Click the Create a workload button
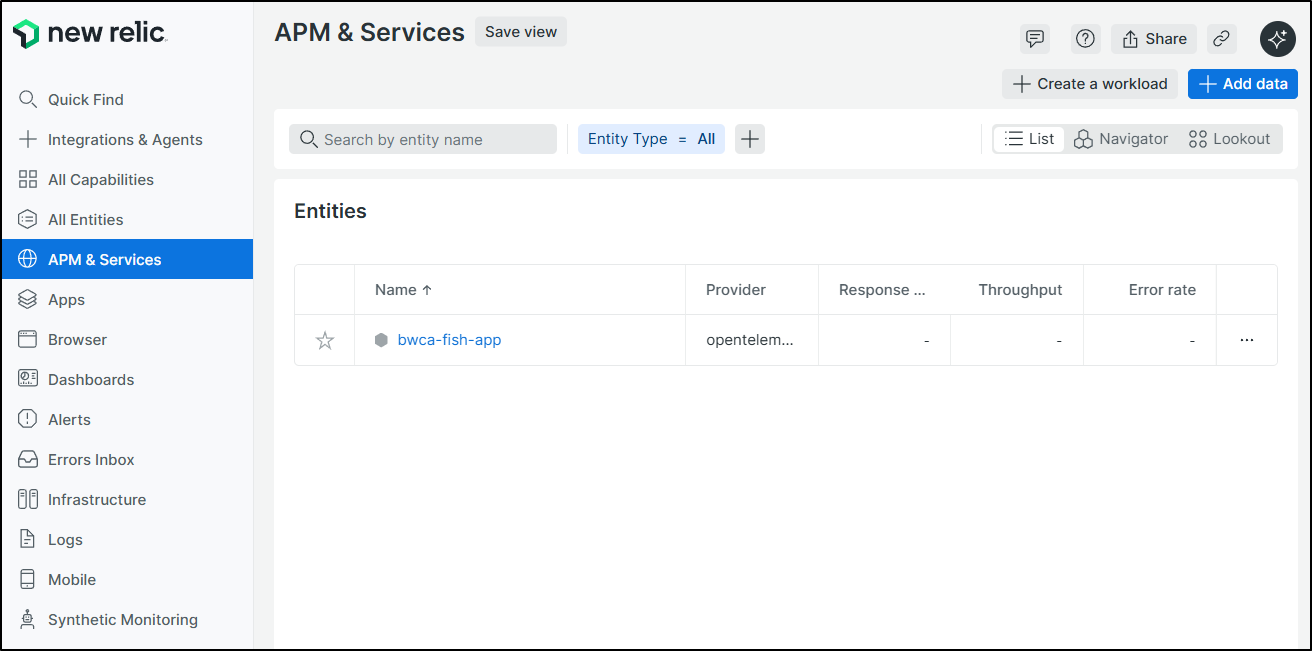The width and height of the screenshot is (1312, 651). click(1090, 84)
